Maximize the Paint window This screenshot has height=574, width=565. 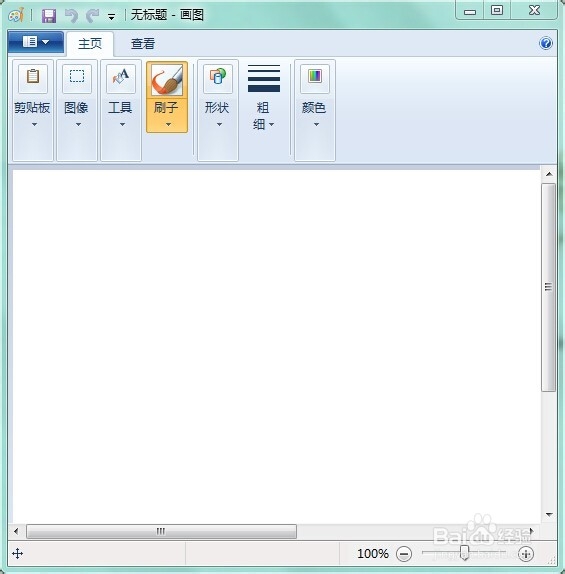coord(497,10)
